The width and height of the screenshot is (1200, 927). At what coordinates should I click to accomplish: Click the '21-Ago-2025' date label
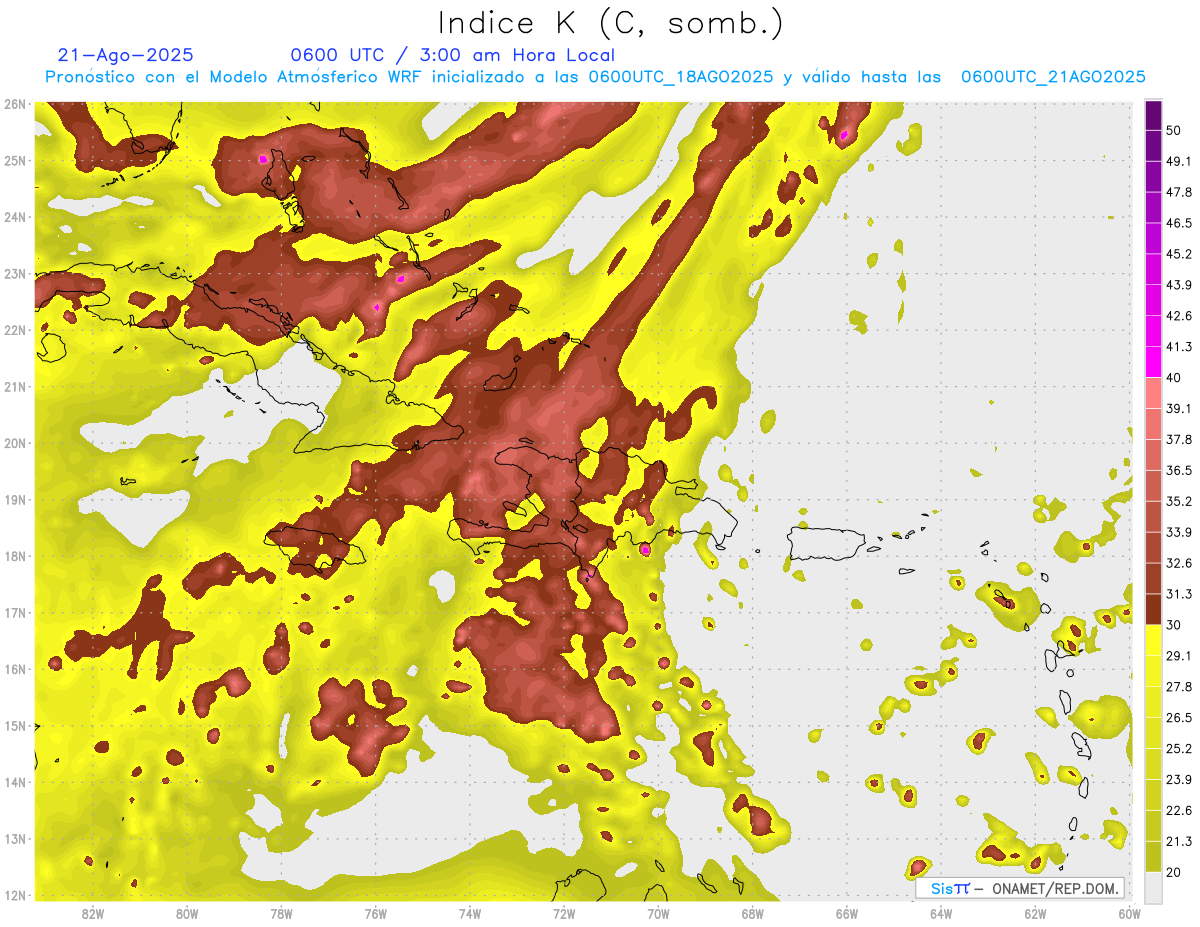pos(126,55)
